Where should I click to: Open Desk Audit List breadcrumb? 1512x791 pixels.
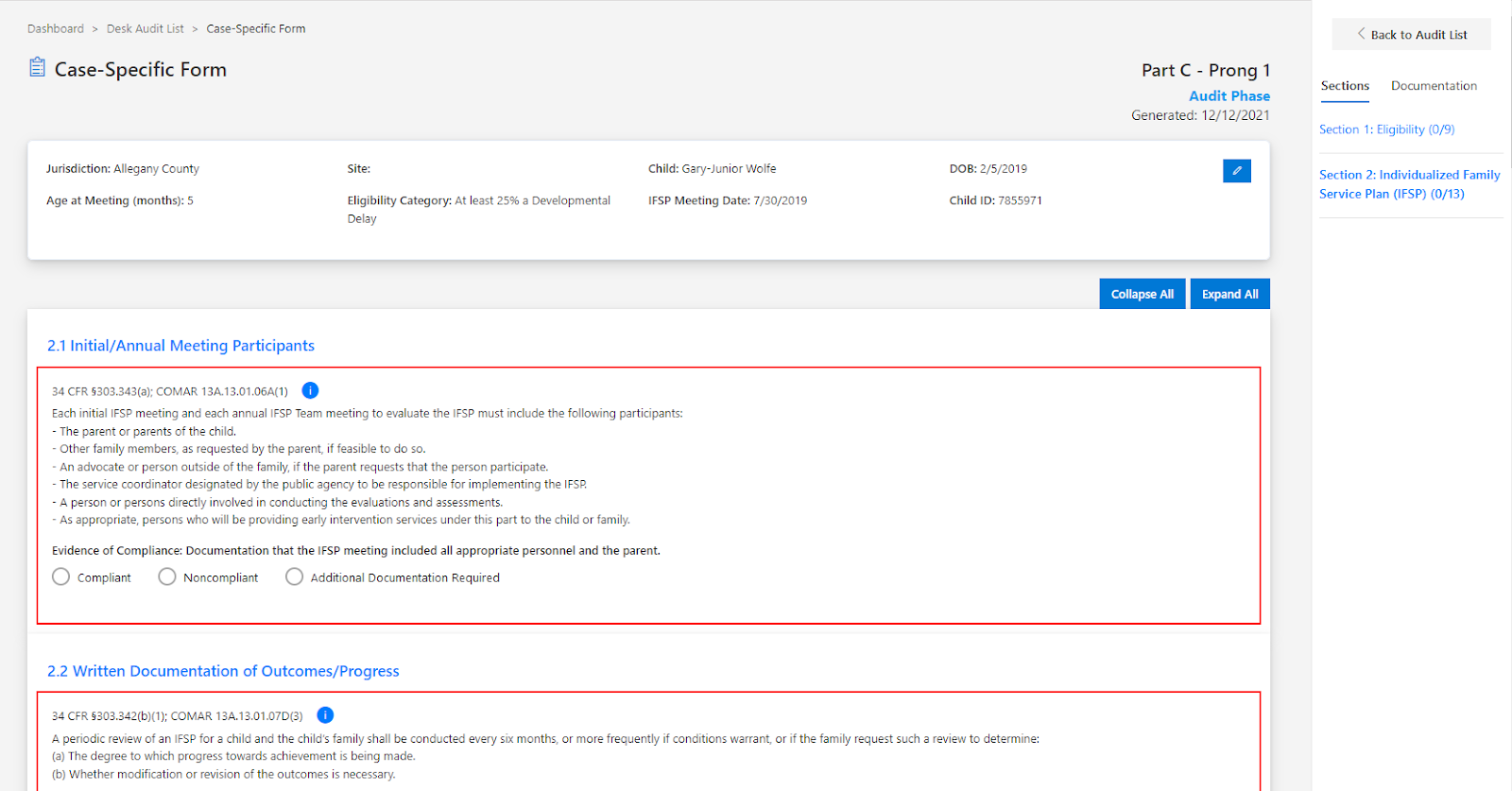[x=146, y=29]
